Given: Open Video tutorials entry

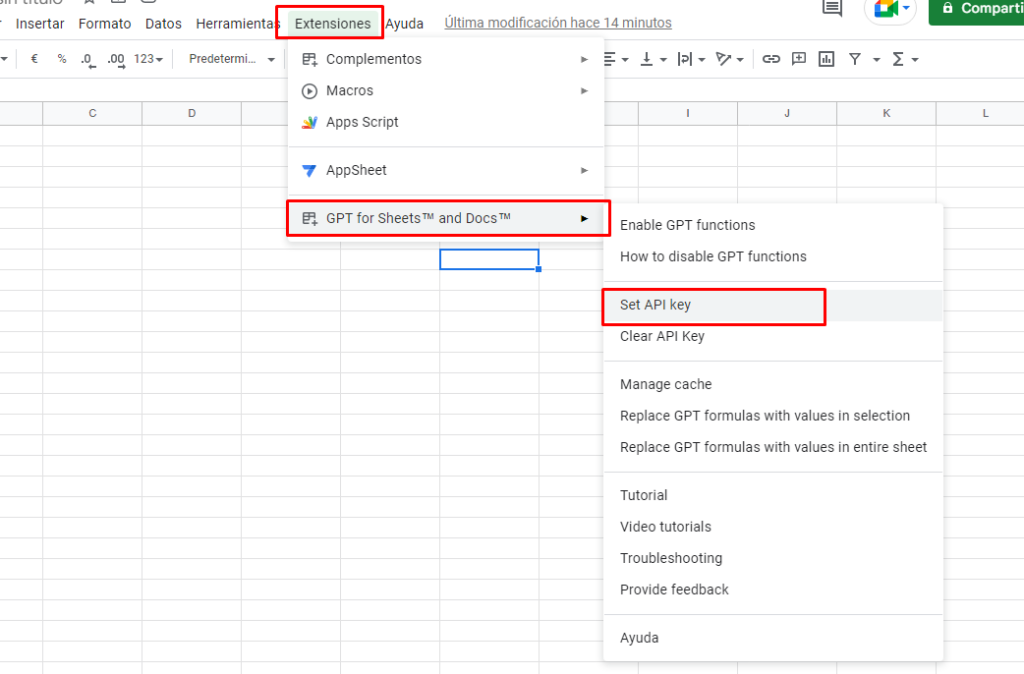Looking at the screenshot, I should (773, 526).
